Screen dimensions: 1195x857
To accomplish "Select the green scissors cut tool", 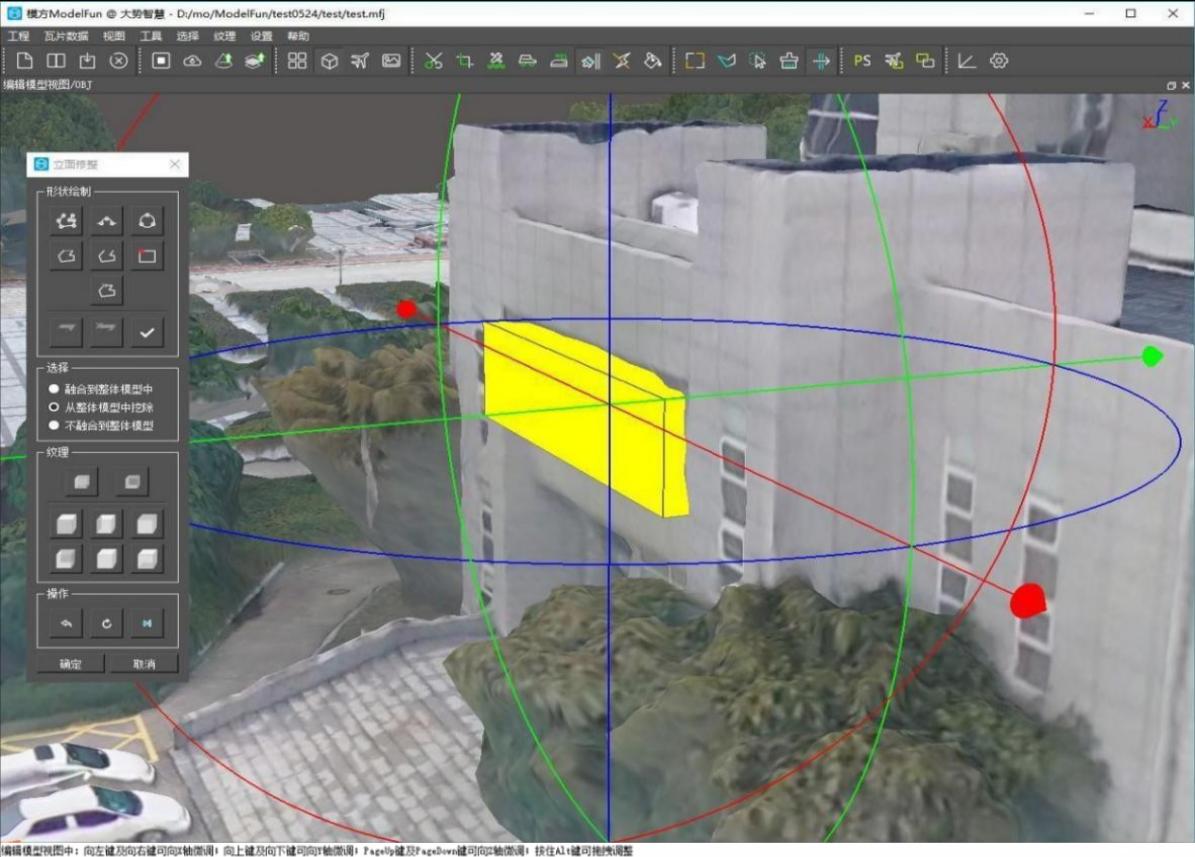I will pyautogui.click(x=434, y=61).
